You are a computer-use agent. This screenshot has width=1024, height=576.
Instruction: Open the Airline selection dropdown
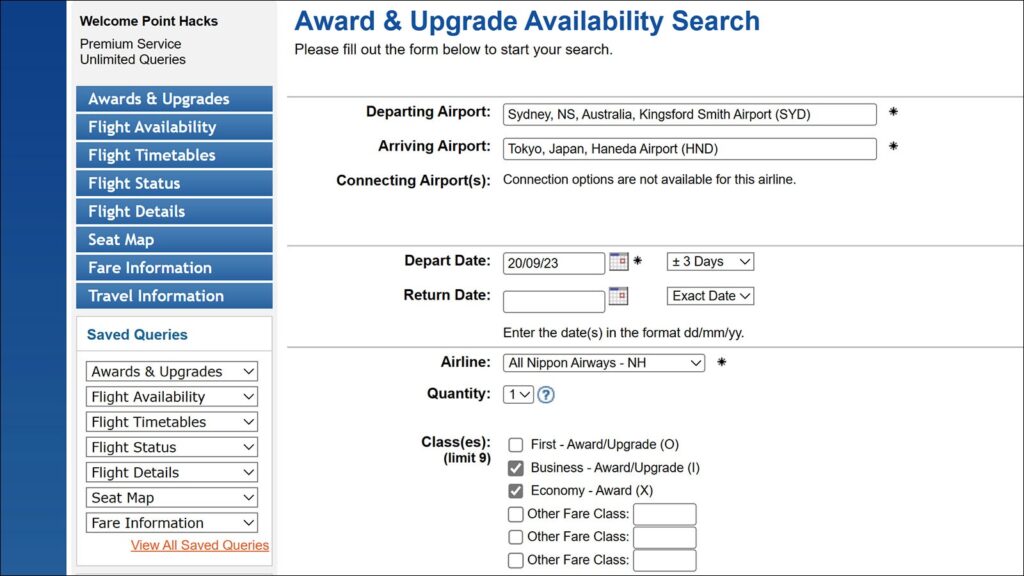[x=603, y=363]
